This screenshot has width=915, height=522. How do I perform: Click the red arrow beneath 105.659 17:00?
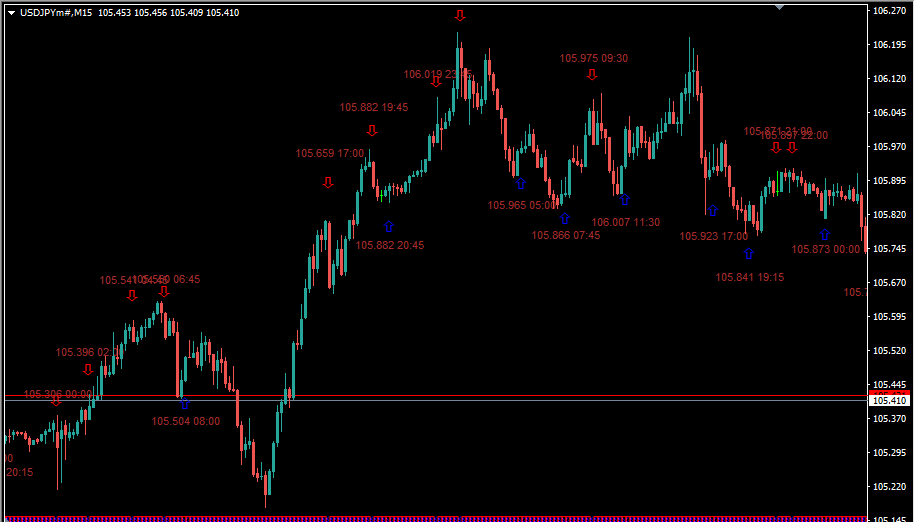[328, 182]
